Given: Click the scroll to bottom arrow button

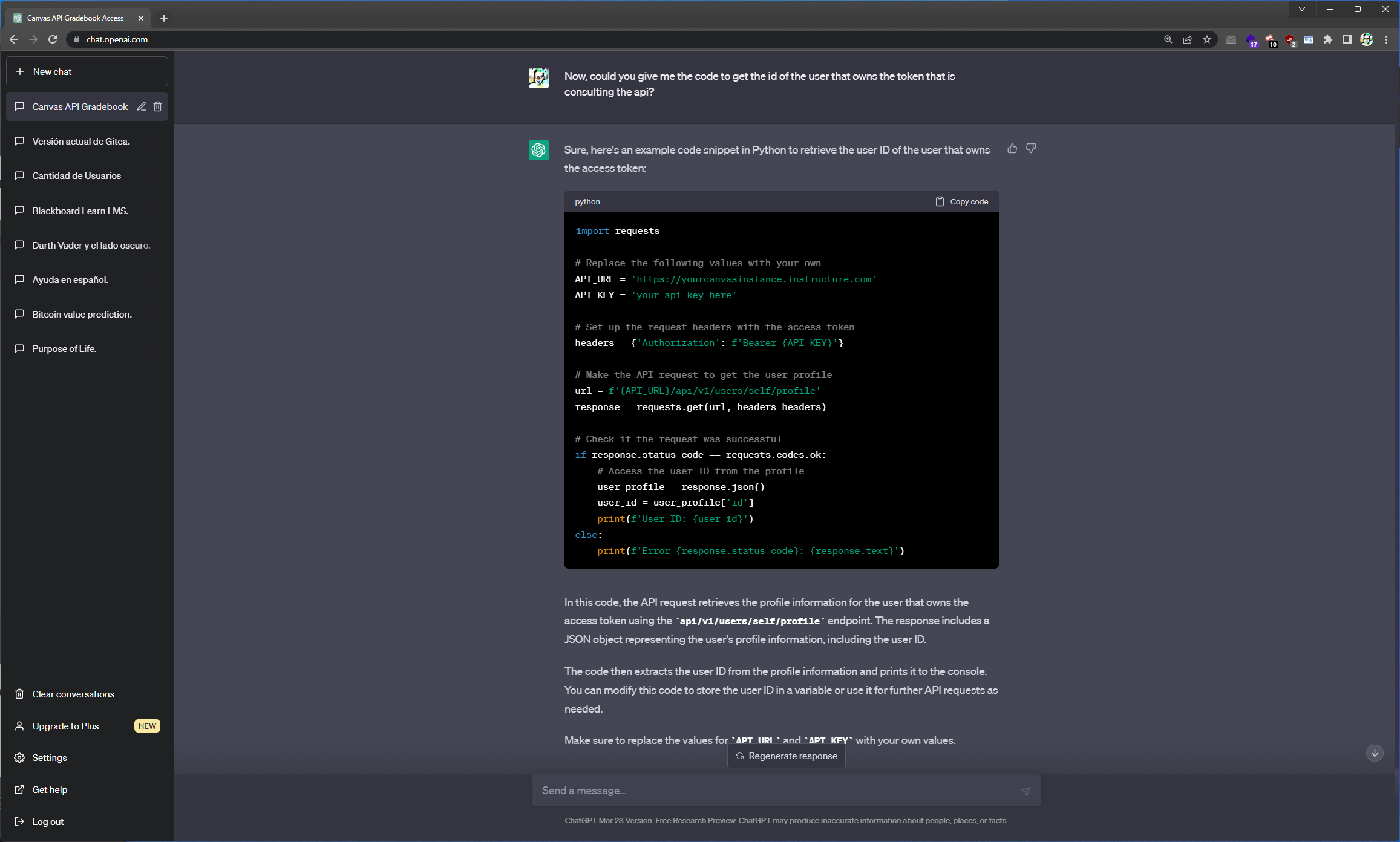Looking at the screenshot, I should (x=1375, y=753).
